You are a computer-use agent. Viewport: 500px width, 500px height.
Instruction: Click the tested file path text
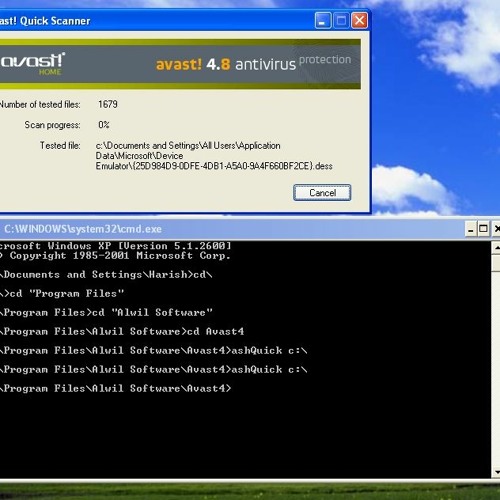coord(214,156)
